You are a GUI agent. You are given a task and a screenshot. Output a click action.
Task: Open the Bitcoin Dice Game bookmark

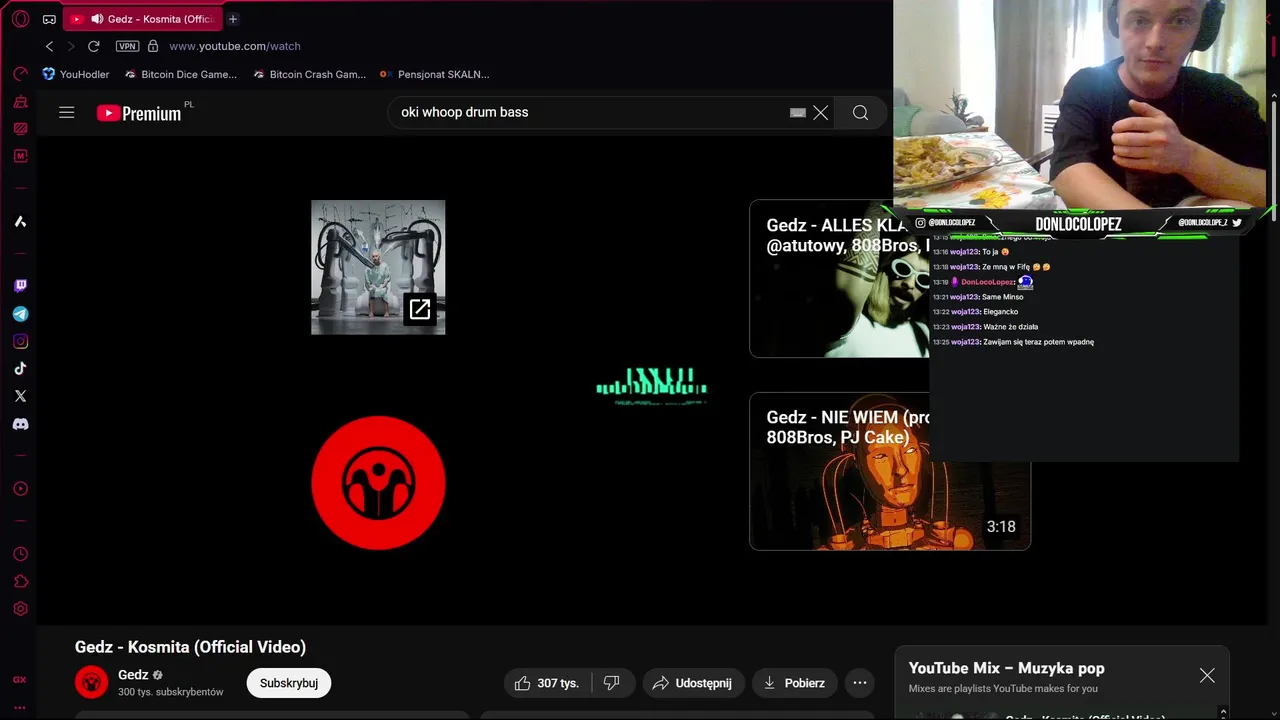tap(180, 74)
